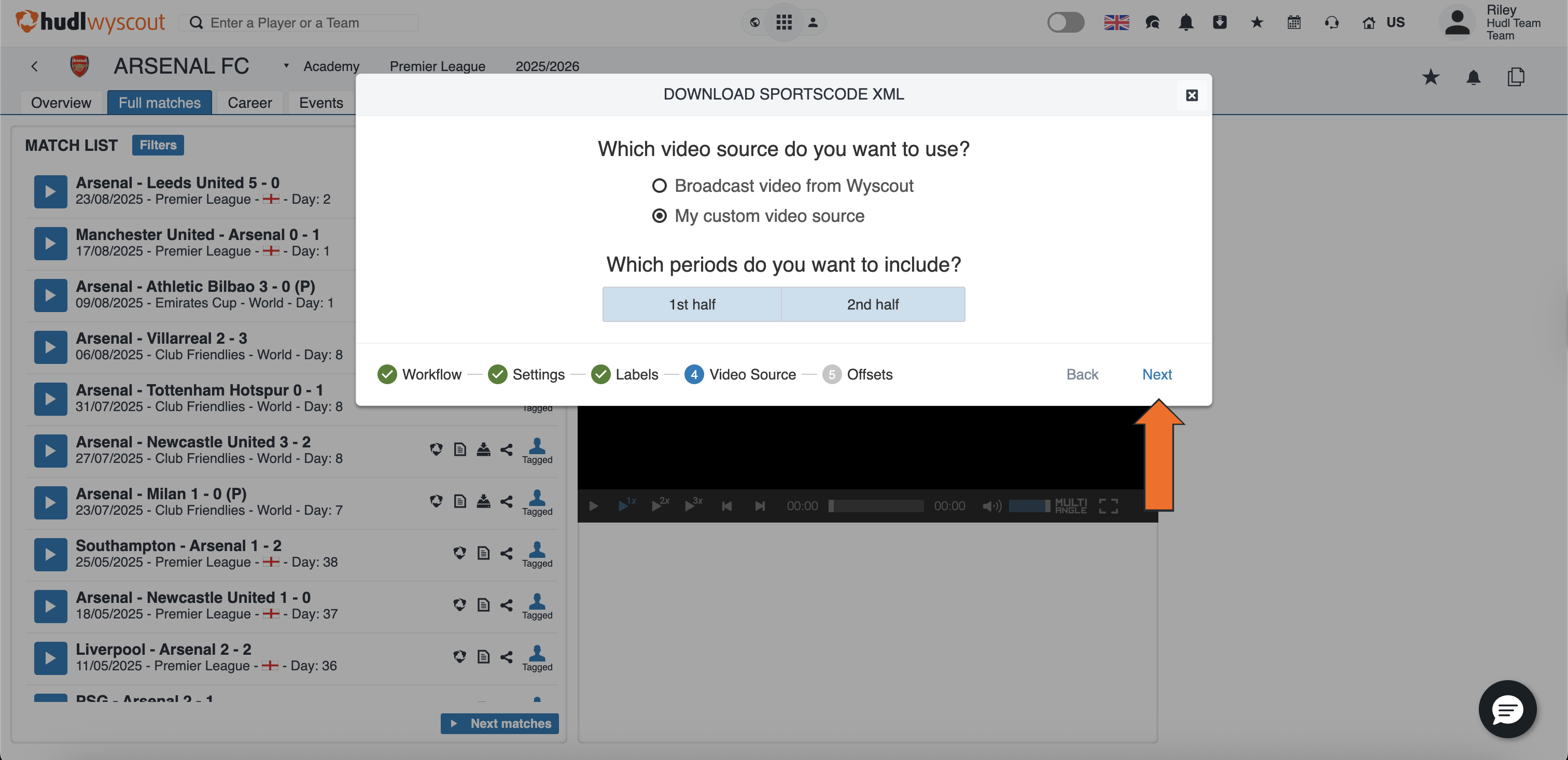Open notifications bell in top header

point(1185,22)
